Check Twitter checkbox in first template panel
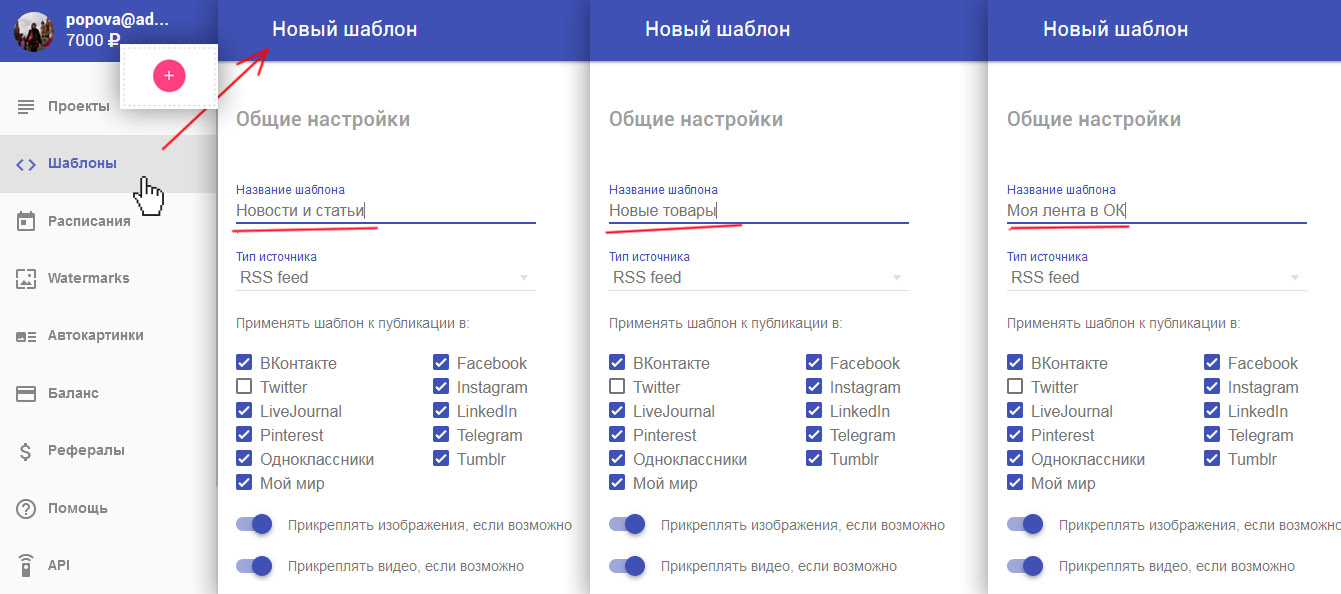 click(244, 387)
